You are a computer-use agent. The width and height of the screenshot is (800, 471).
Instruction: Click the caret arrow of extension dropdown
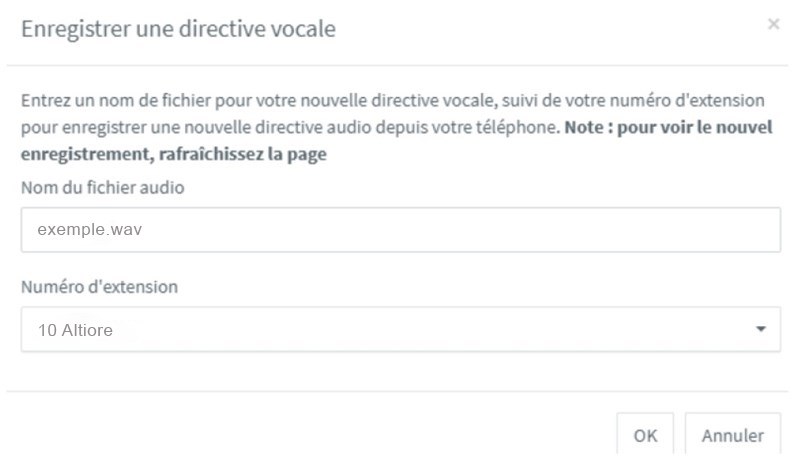760,329
